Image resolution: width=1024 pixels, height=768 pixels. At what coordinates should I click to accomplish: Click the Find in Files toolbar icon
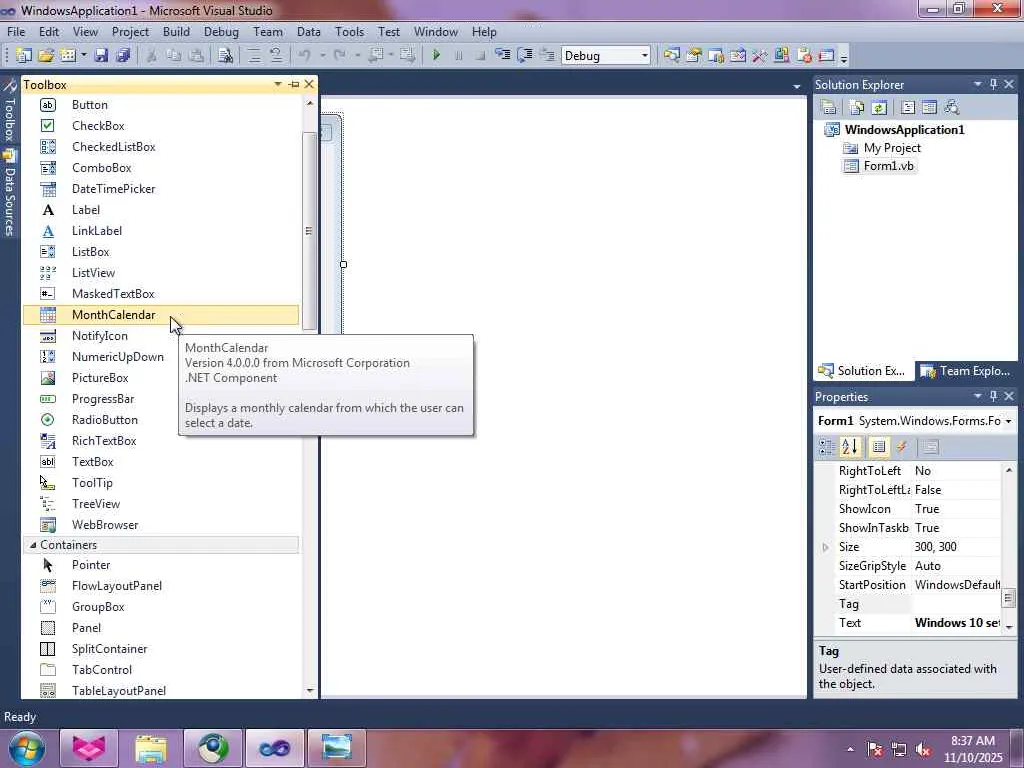(x=225, y=56)
